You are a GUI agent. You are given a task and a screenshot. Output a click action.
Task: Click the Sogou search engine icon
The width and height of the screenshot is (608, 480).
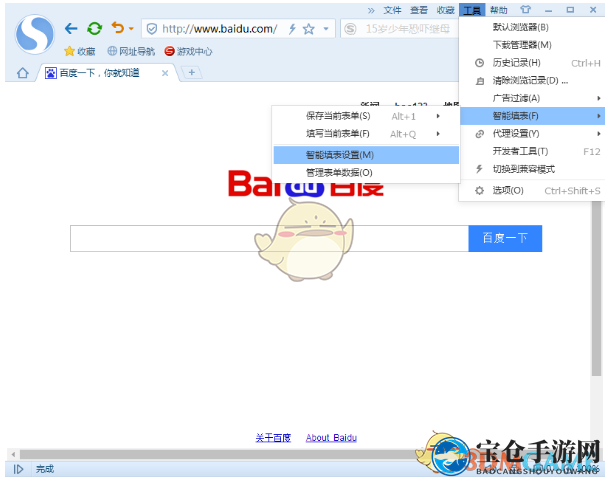(x=350, y=29)
